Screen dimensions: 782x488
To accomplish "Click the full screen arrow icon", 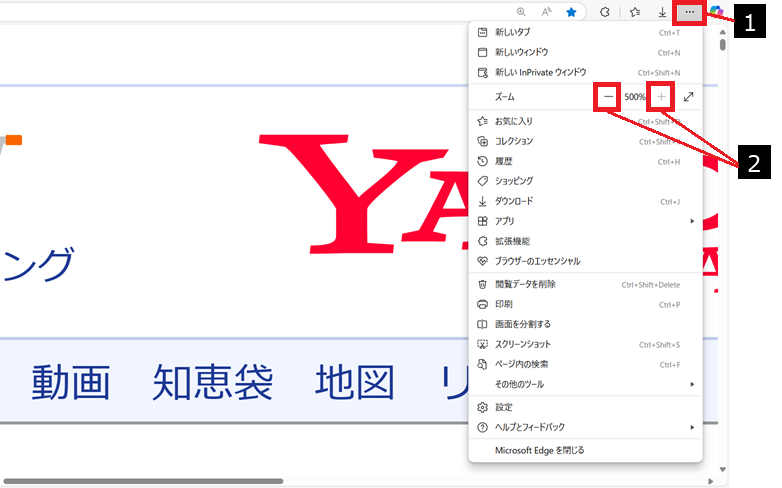I will point(688,97).
